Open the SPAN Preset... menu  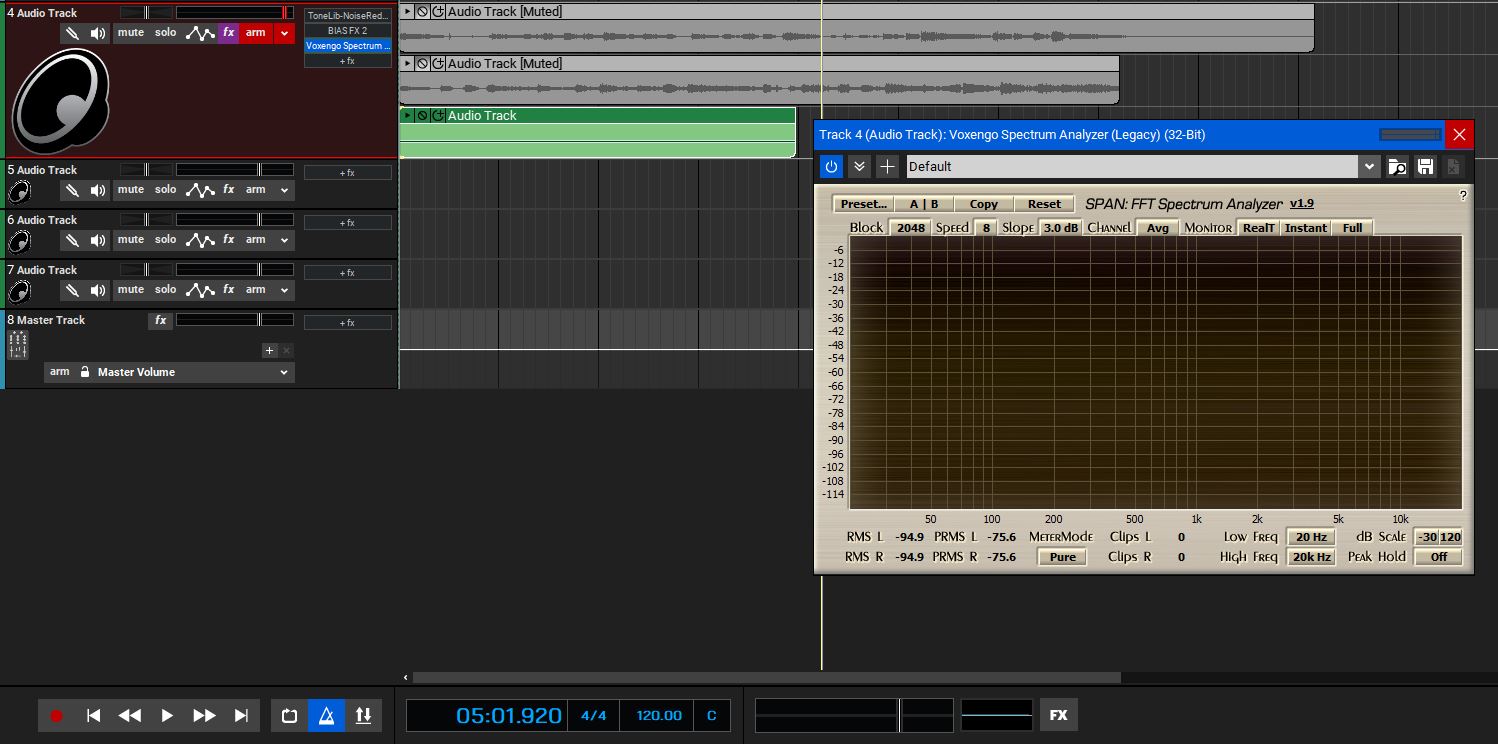pos(864,204)
